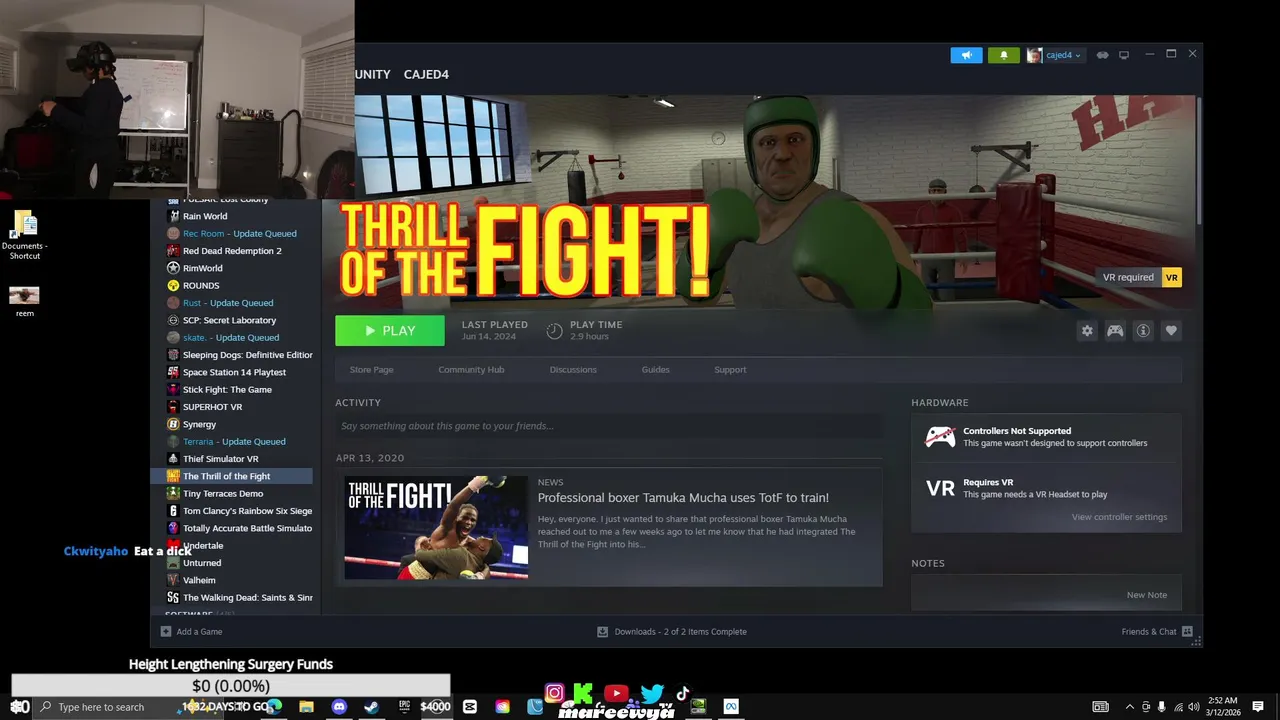1280x720 pixels.
Task: Select SCP: Secret Laboratory in library
Action: pyautogui.click(x=232, y=320)
